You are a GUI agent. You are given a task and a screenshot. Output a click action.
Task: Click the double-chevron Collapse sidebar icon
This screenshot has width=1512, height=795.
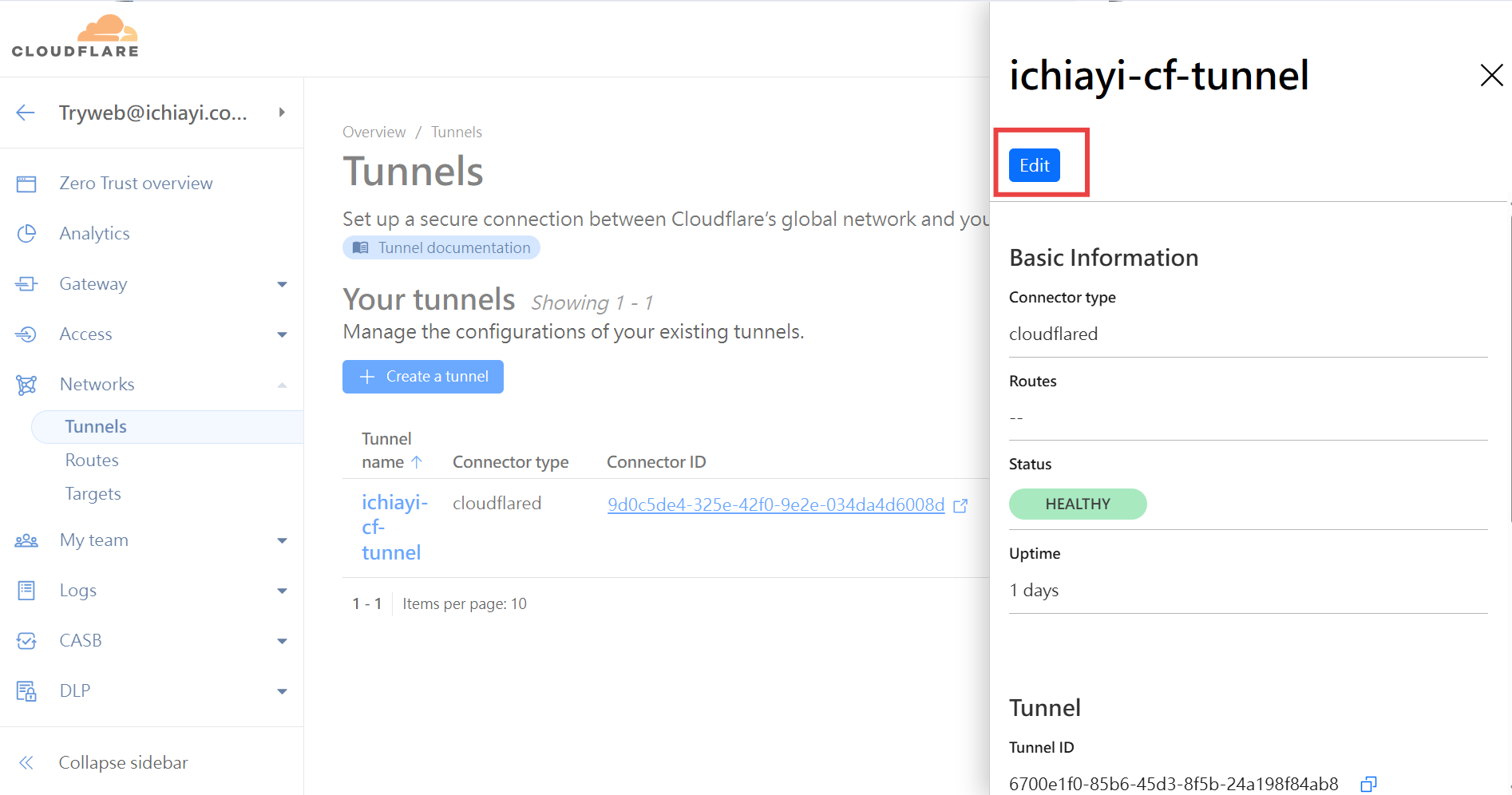[26, 762]
